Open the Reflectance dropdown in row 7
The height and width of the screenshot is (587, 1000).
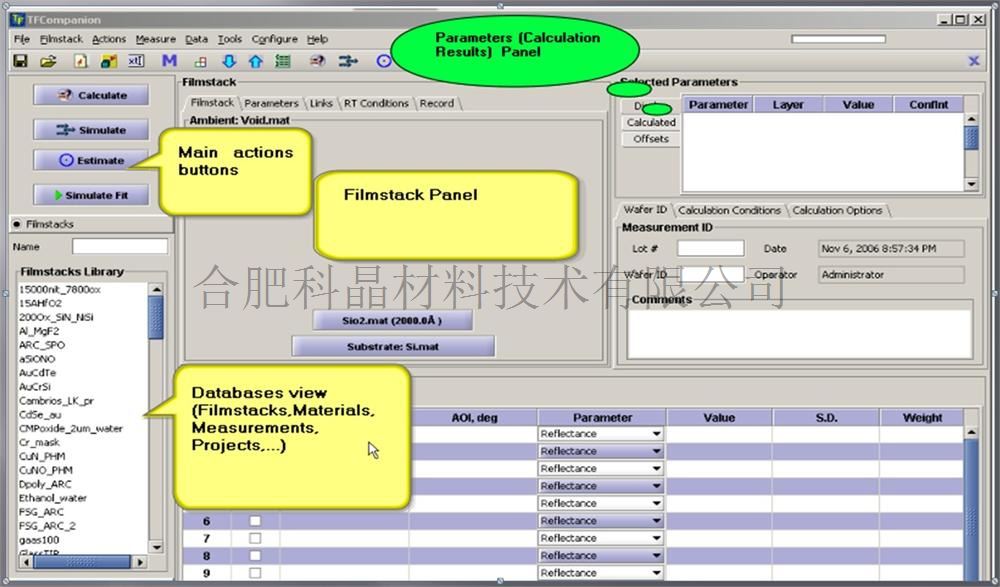click(600, 539)
